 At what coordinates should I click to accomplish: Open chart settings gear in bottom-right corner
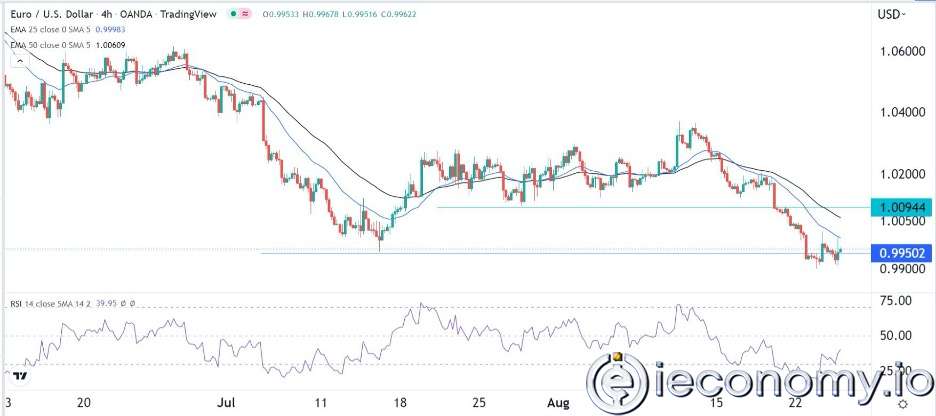[x=903, y=404]
